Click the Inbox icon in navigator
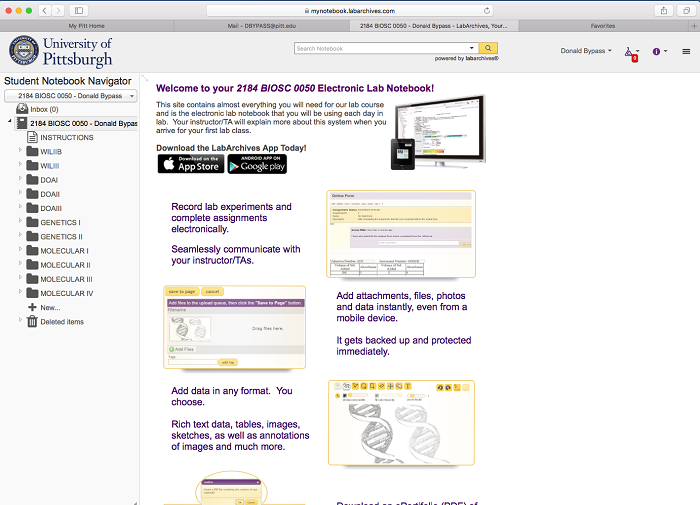700x505 pixels. 21,109
